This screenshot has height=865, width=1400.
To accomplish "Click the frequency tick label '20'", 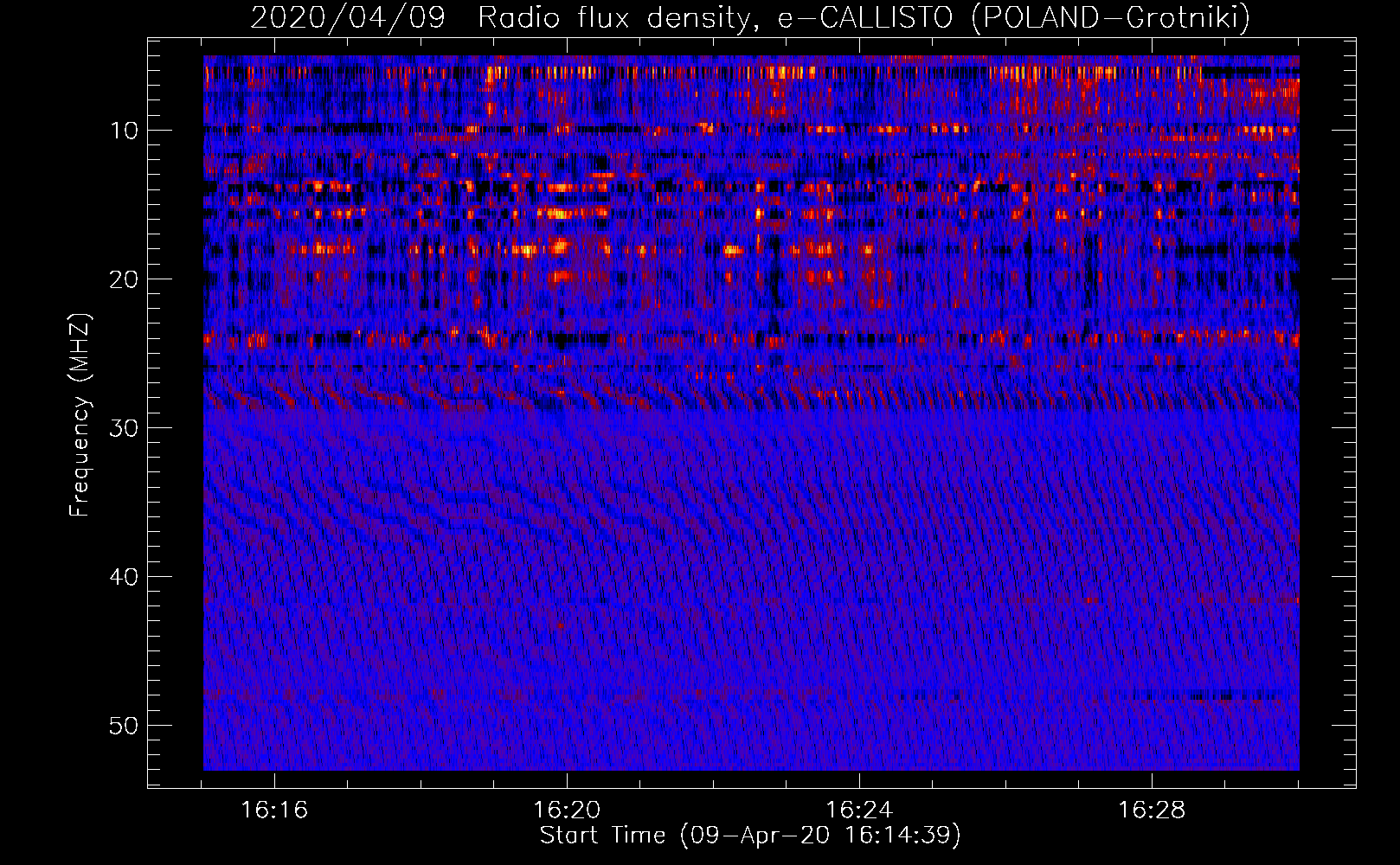I will 125,279.
